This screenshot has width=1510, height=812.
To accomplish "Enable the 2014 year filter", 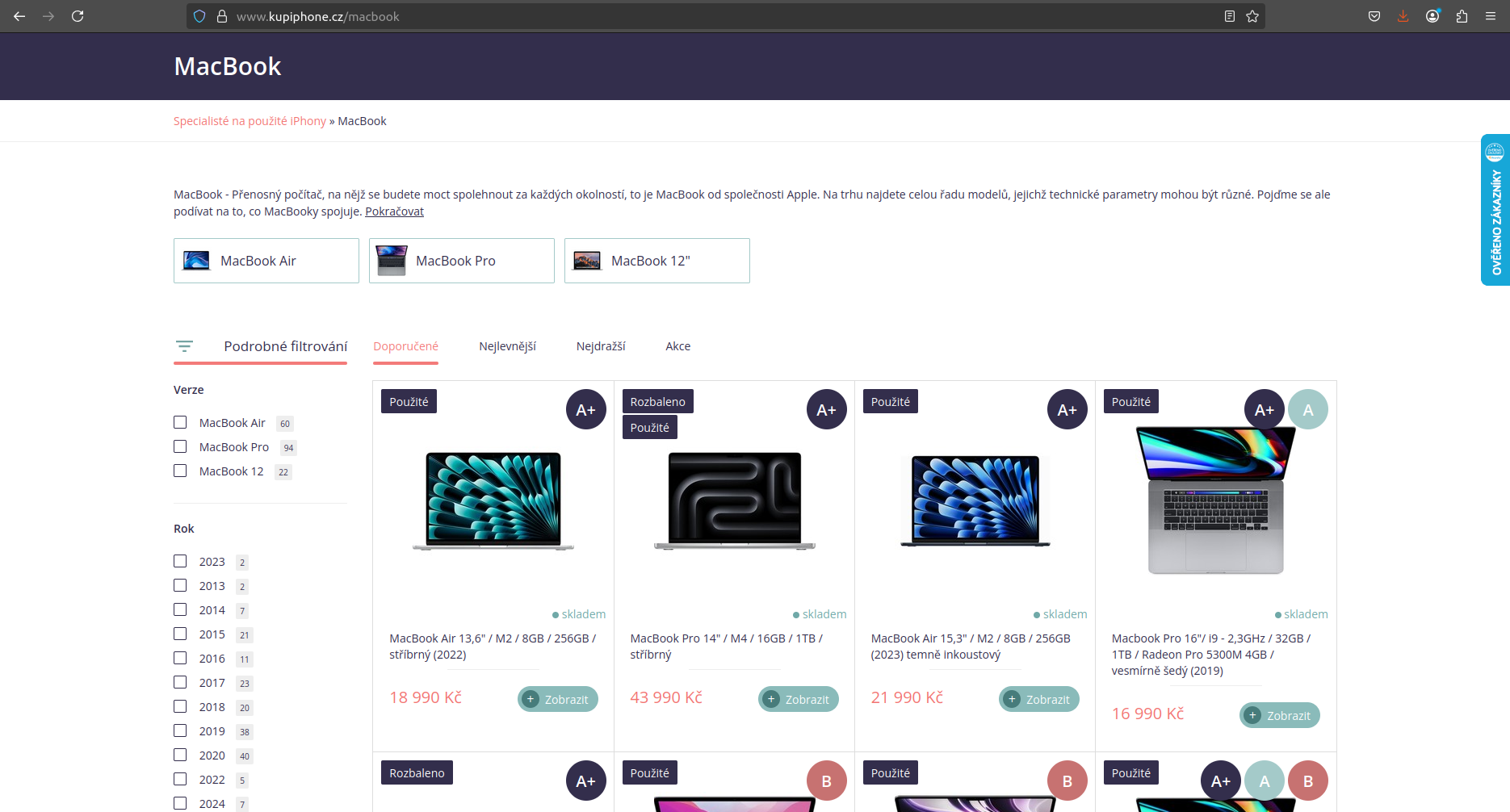I will point(180,609).
